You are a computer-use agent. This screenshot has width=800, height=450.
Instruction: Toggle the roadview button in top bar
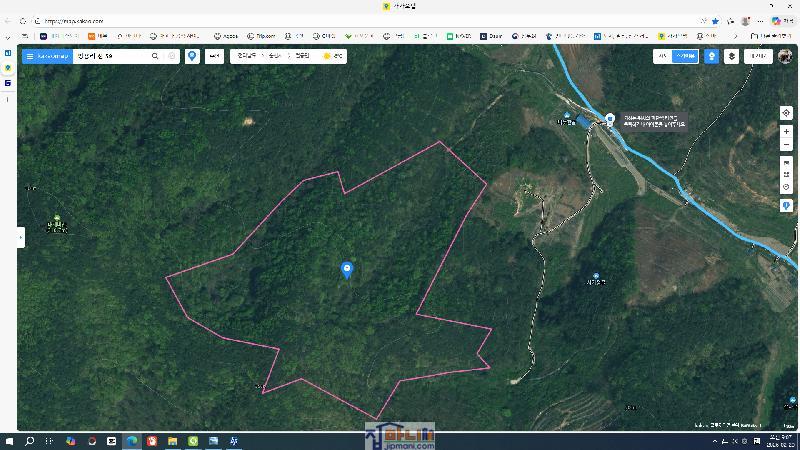coord(711,56)
